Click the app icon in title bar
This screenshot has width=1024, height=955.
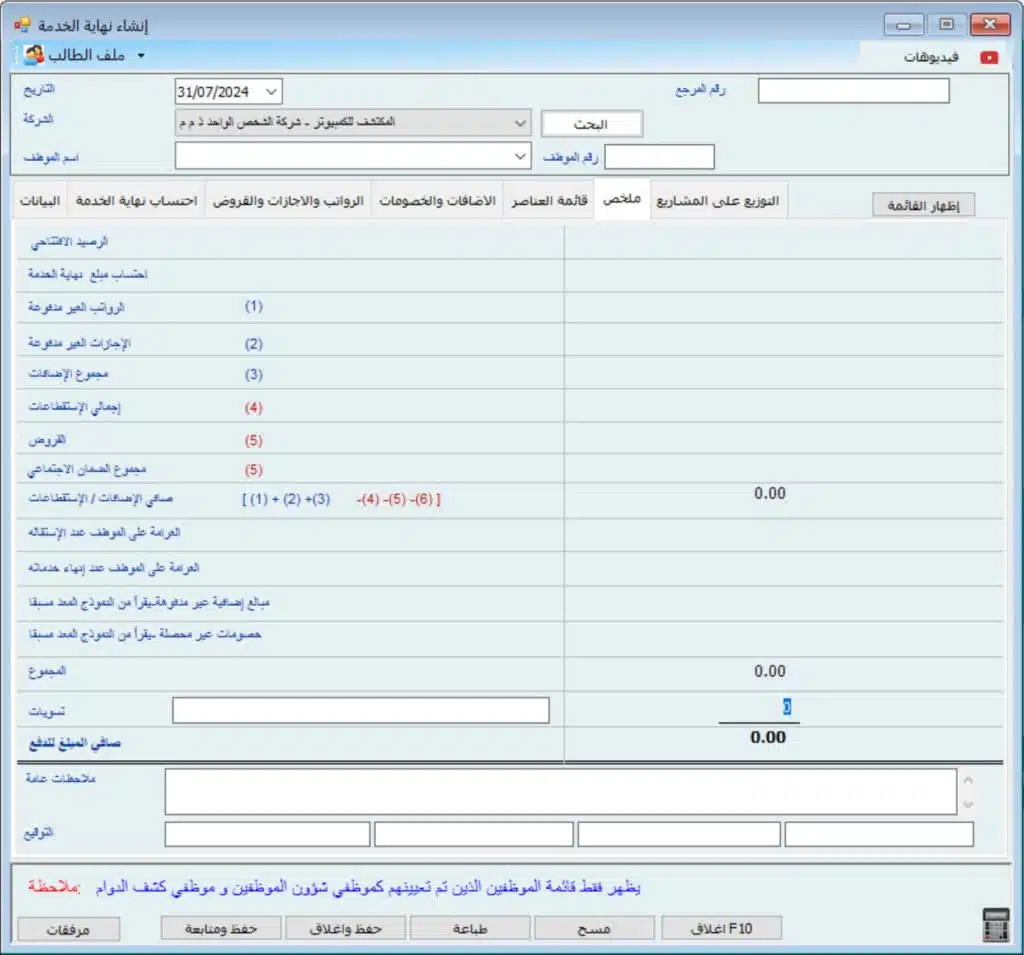pyautogui.click(x=22, y=24)
